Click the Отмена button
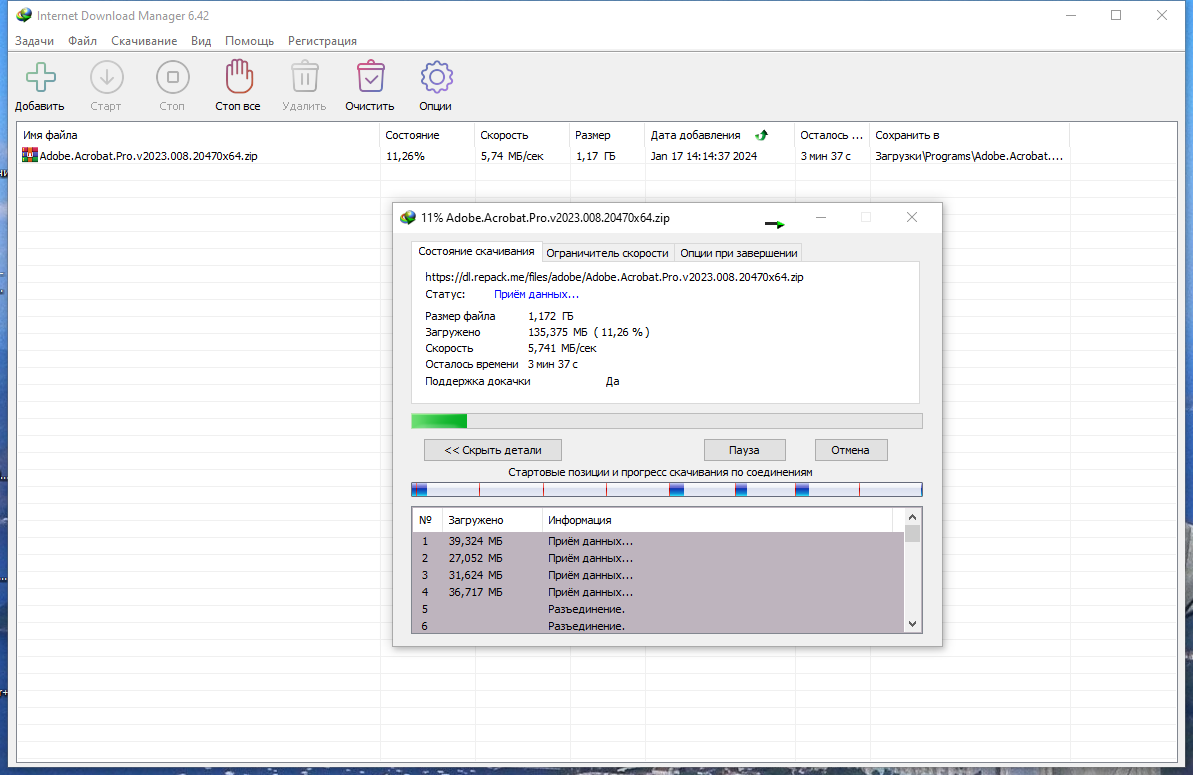 pos(850,450)
